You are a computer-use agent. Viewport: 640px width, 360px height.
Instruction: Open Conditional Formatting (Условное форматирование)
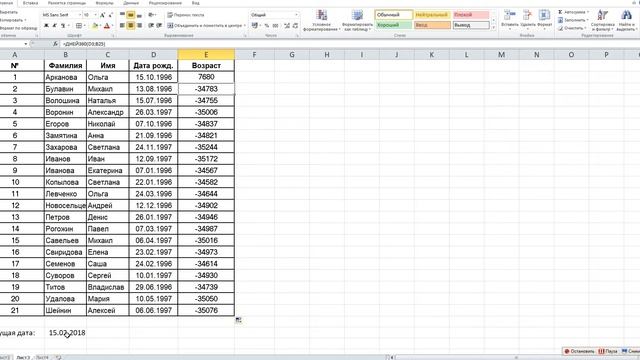click(x=322, y=20)
